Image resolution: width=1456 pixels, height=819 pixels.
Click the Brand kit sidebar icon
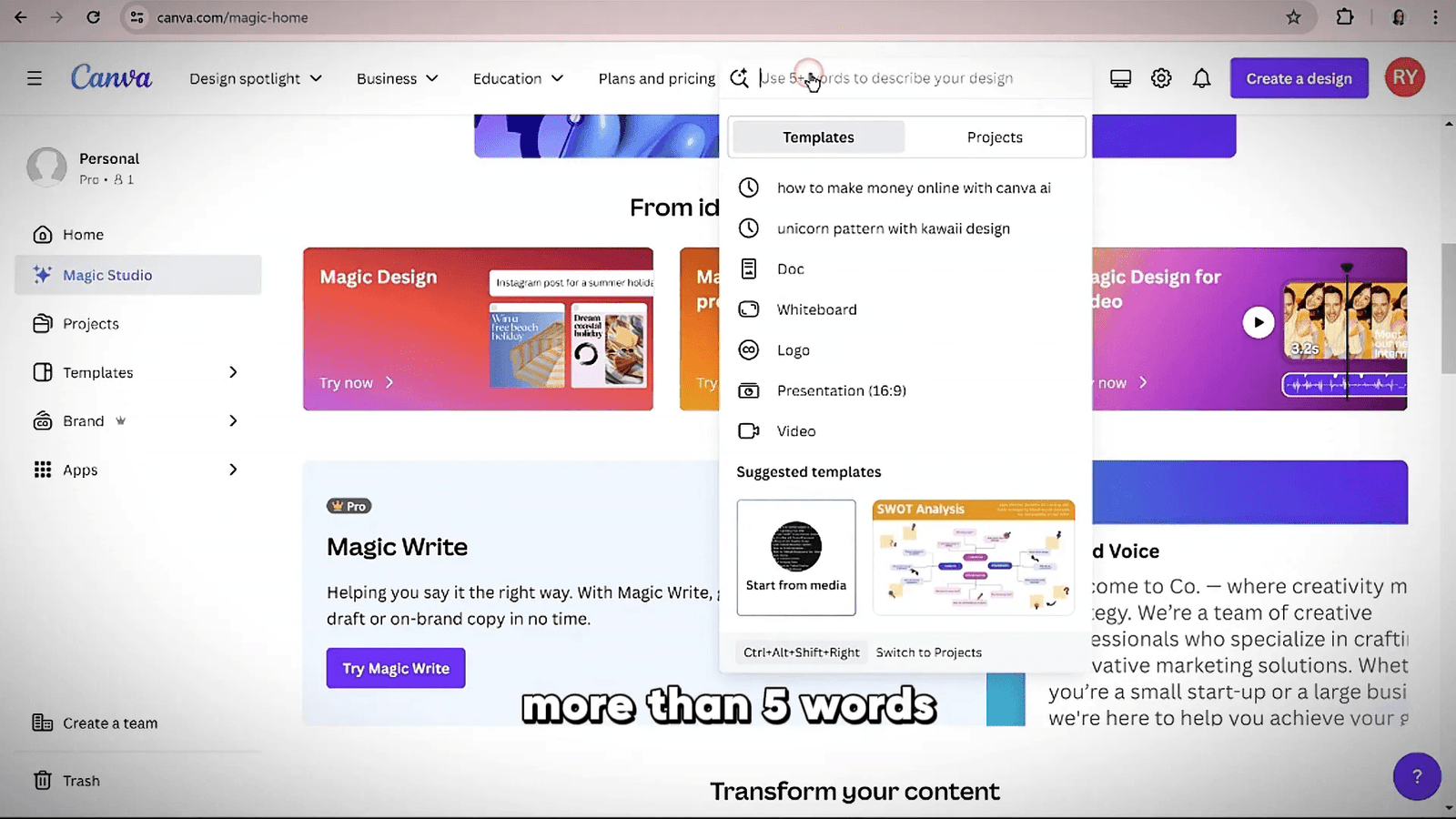(x=43, y=421)
